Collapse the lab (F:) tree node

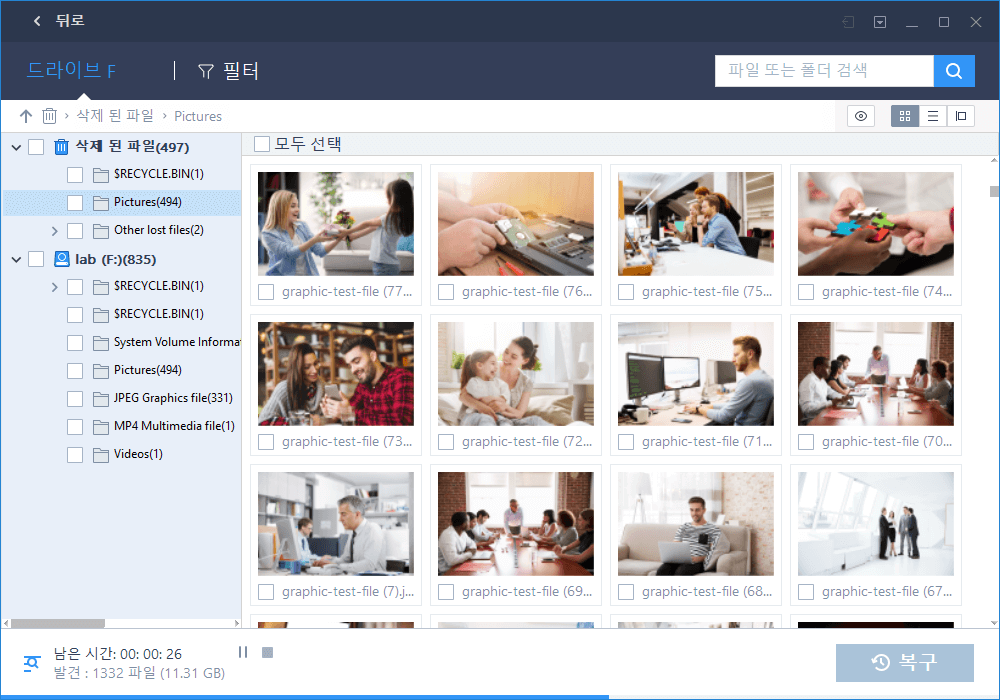coord(17,259)
